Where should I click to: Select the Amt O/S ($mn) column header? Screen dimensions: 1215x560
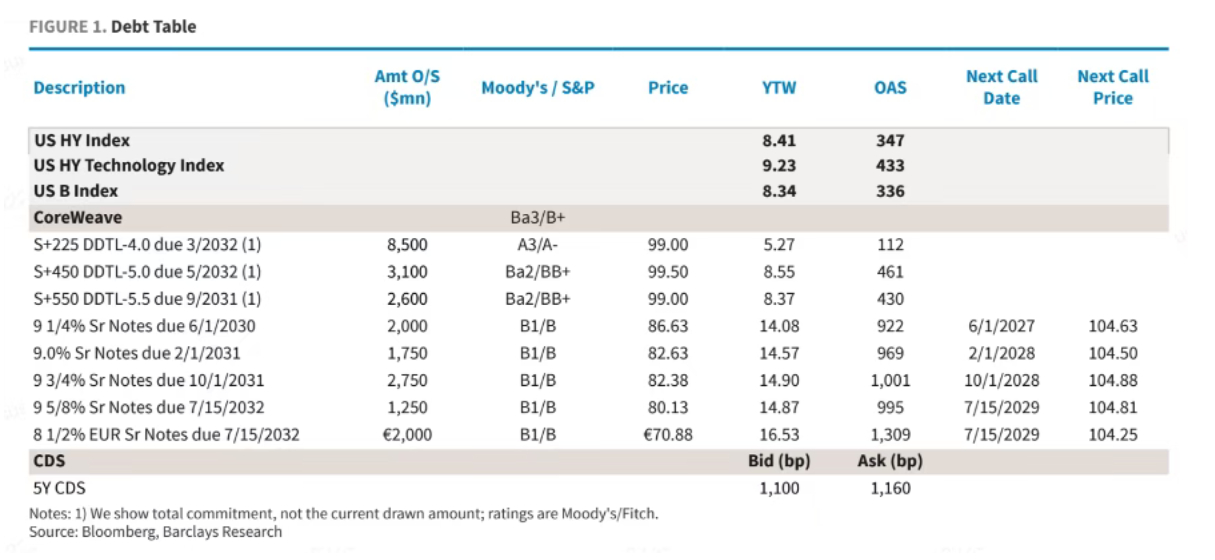[407, 88]
